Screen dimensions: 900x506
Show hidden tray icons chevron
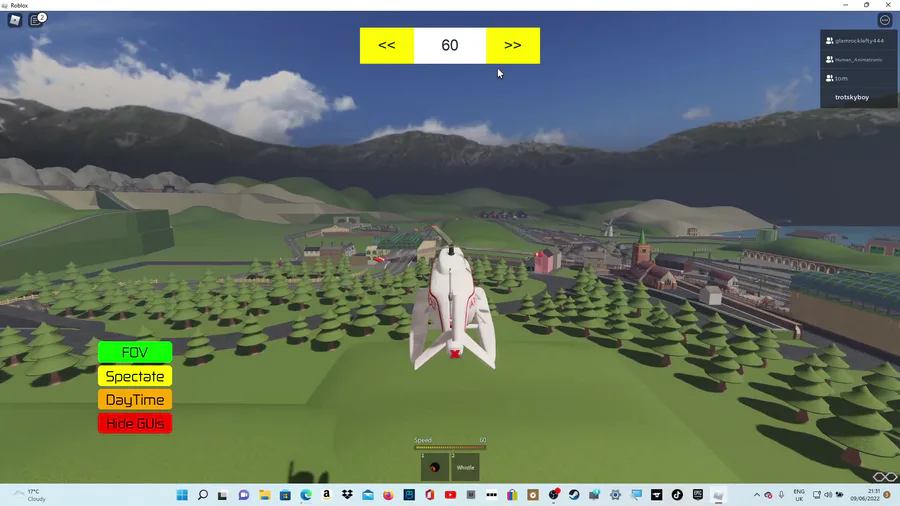click(757, 495)
